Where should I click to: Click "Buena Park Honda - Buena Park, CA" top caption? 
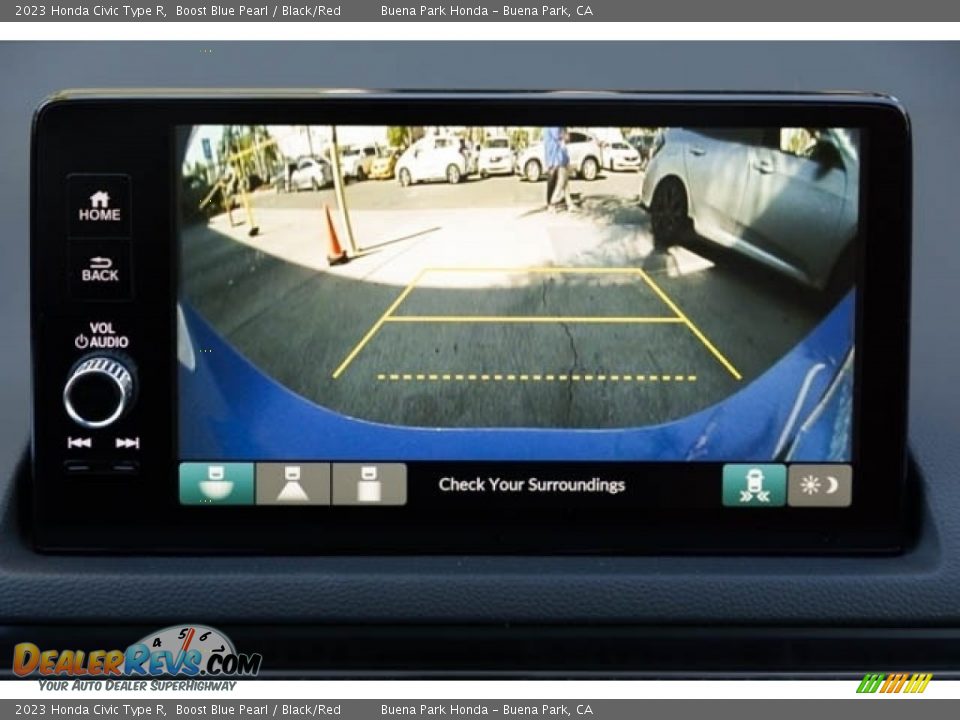(x=487, y=10)
